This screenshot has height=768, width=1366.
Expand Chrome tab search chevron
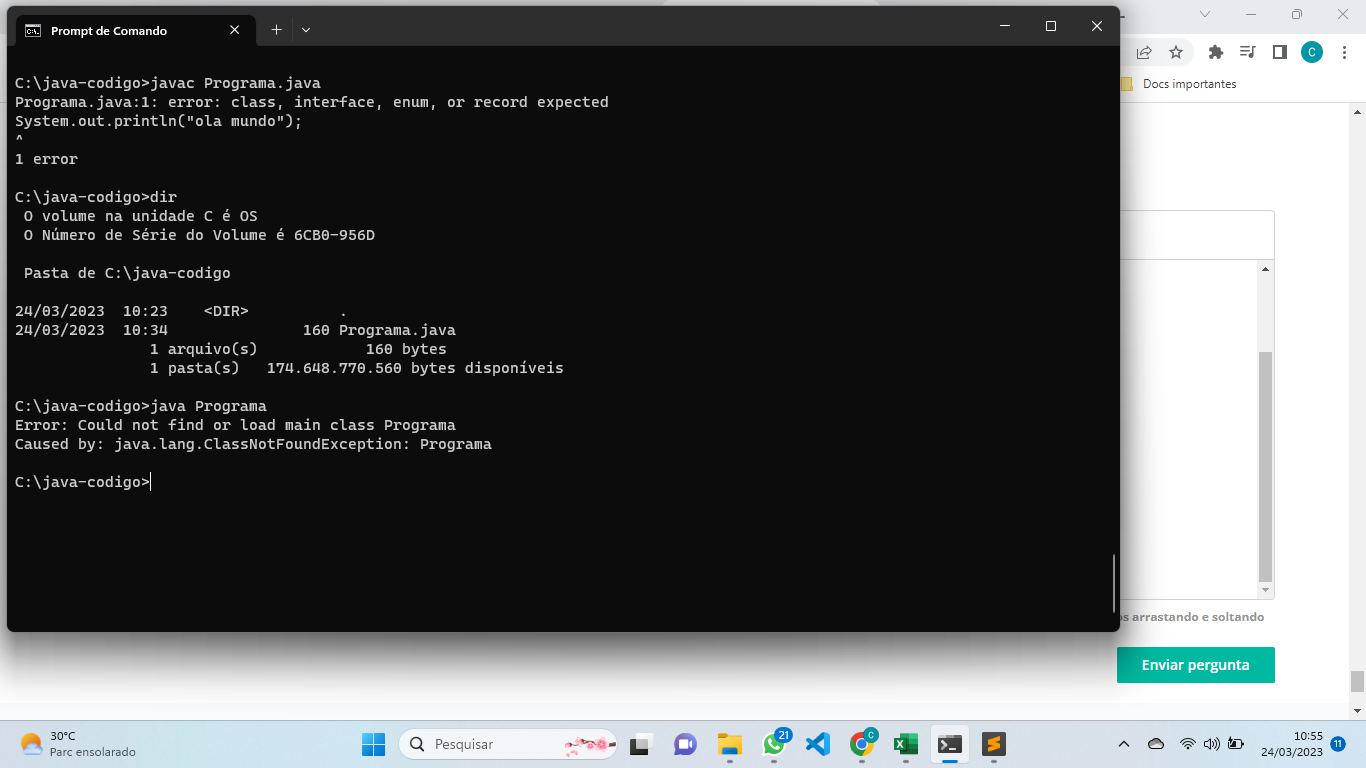click(1205, 14)
